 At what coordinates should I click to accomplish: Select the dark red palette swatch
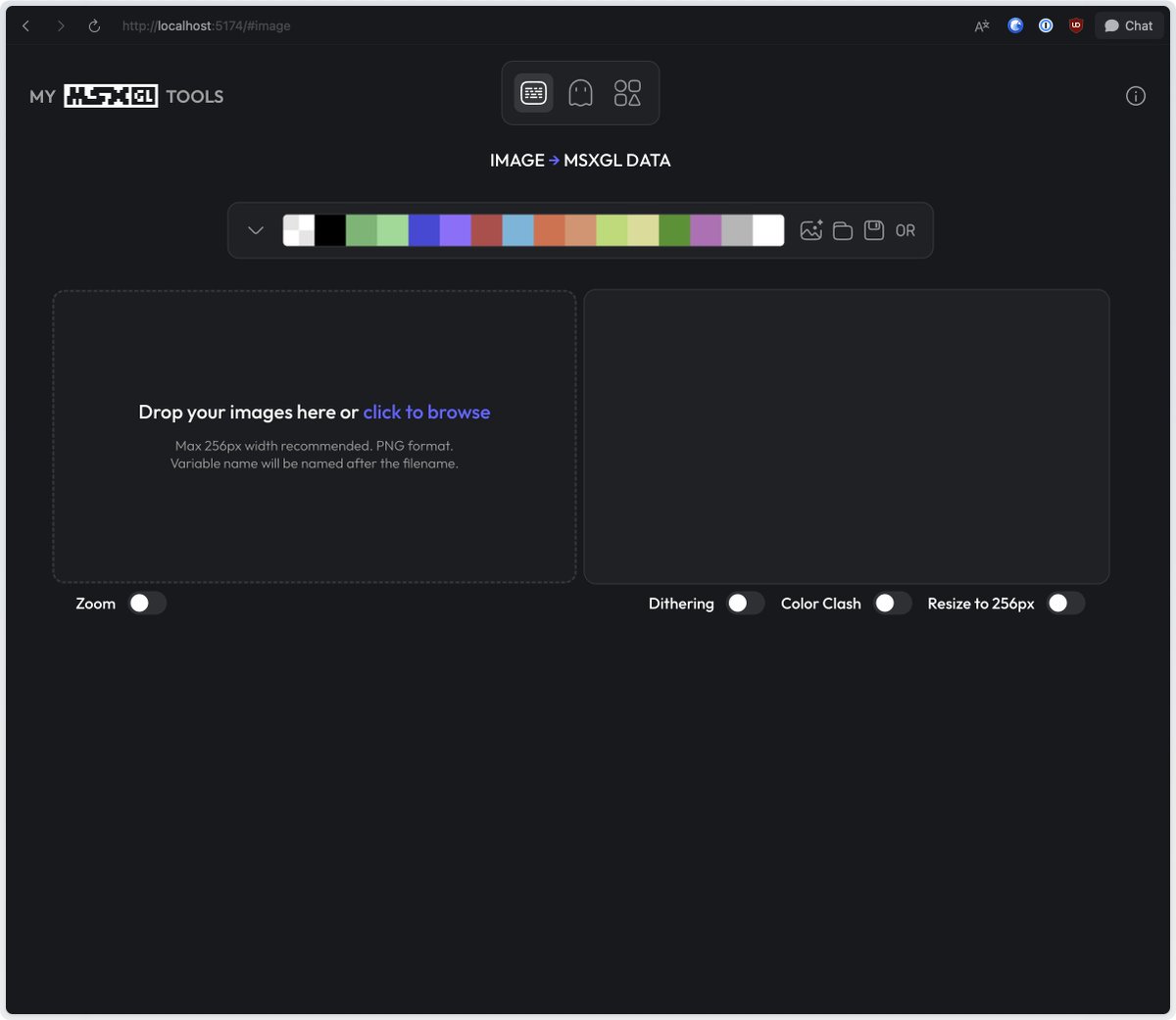(487, 230)
